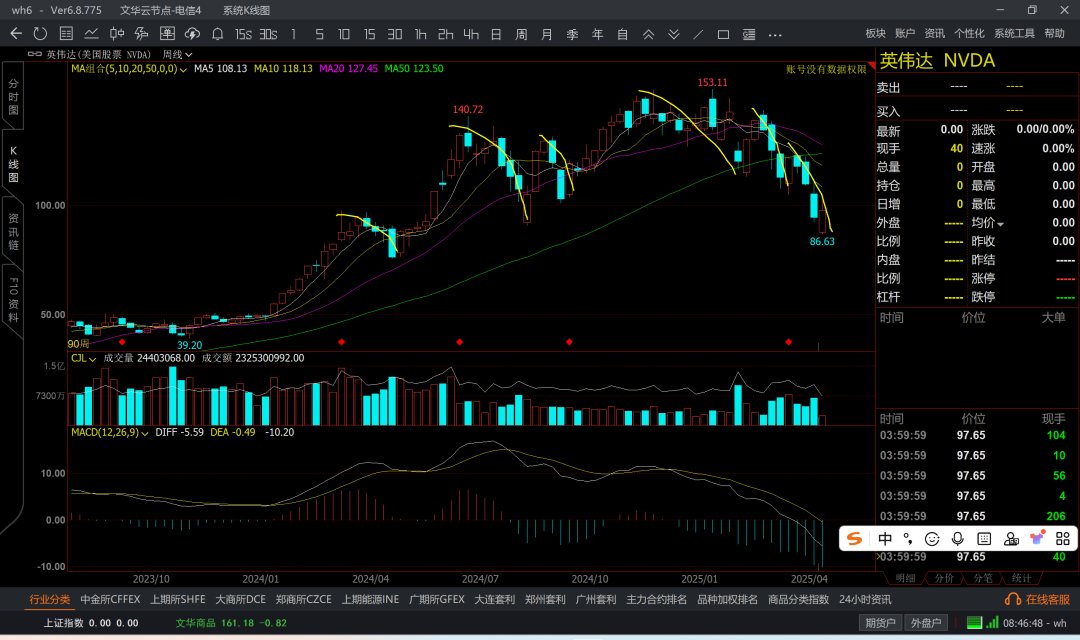Open the 个性化 menu

pos(969,34)
